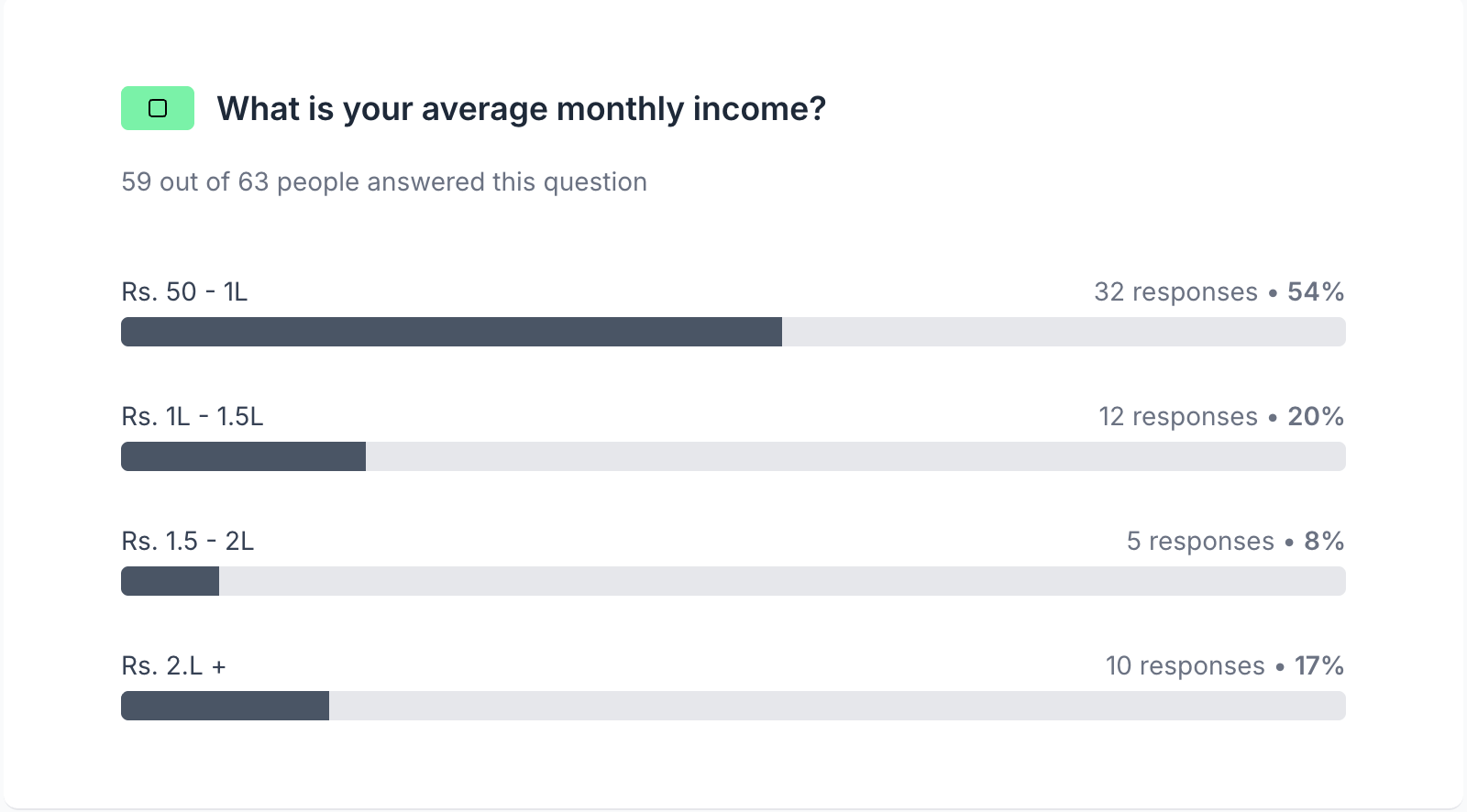This screenshot has height=812, width=1467.
Task: Click the green multiple-choice question icon
Action: point(158,108)
